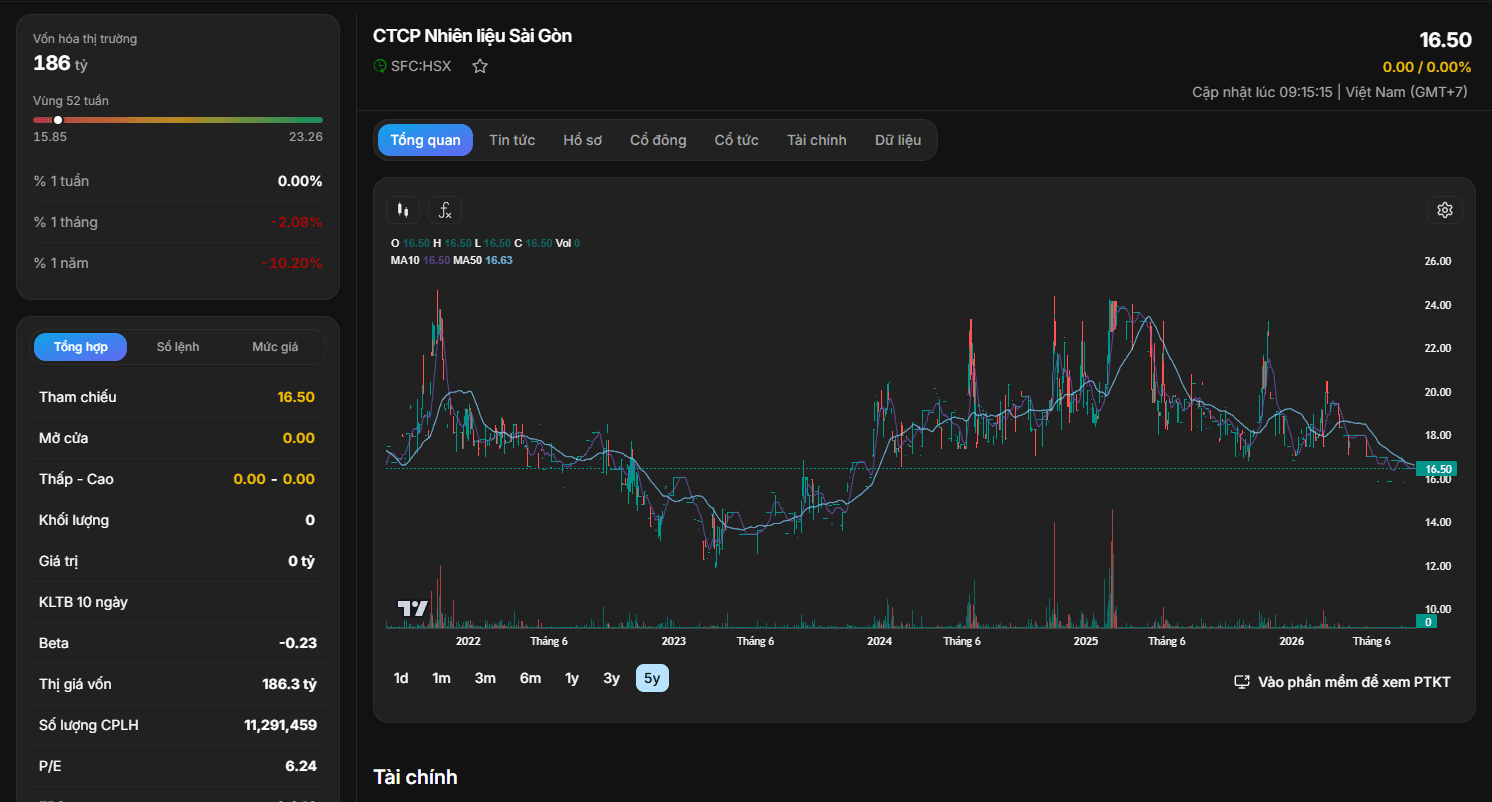The image size is (1492, 802).
Task: Click the KLTB 10 ngày row label
Action: [83, 602]
